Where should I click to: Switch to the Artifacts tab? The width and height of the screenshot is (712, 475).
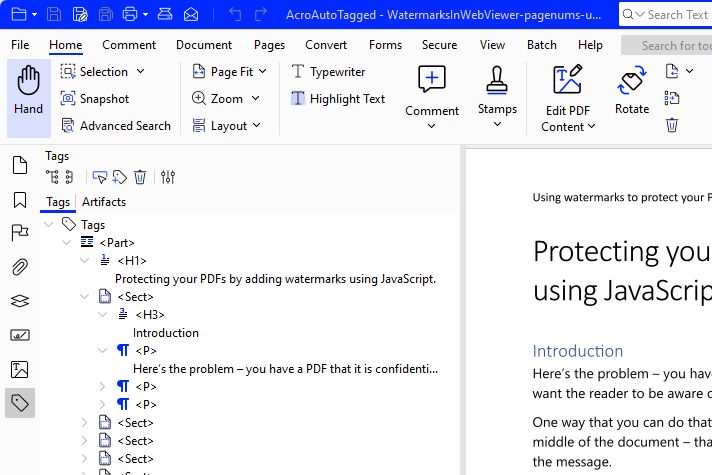104,202
